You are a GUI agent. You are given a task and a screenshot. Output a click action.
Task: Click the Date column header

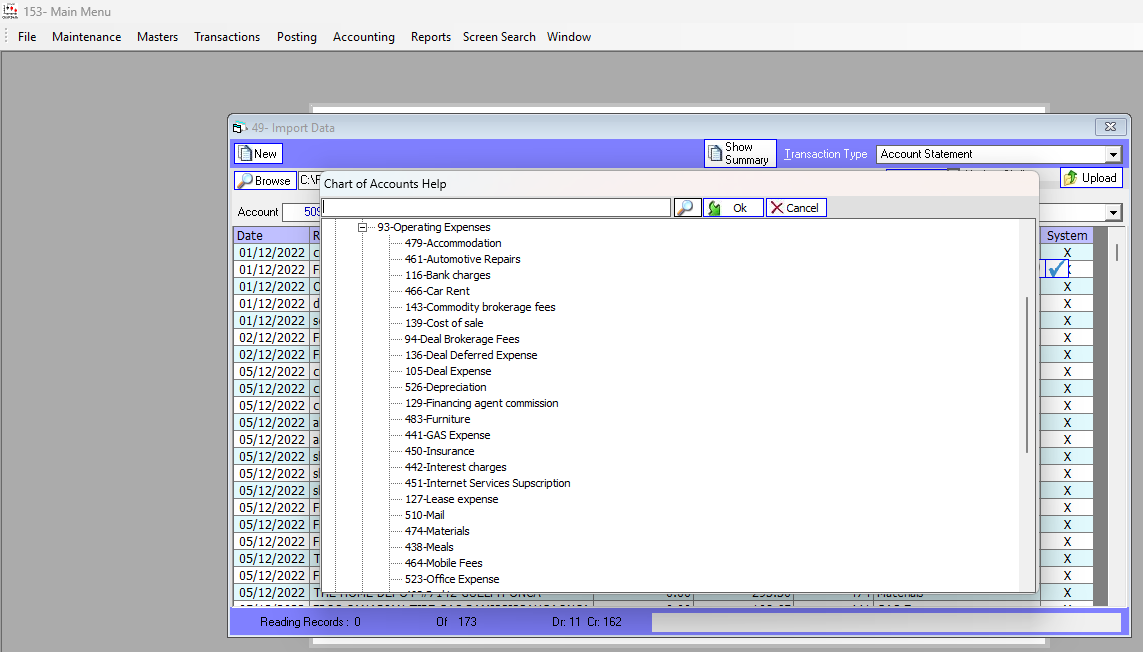[x=271, y=236]
